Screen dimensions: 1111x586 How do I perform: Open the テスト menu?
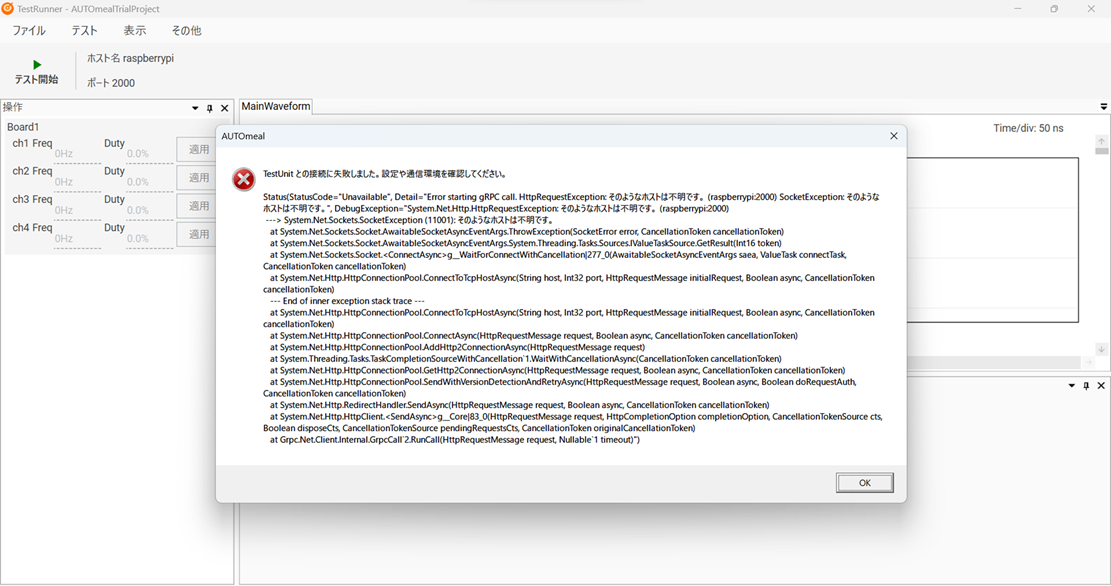84,31
